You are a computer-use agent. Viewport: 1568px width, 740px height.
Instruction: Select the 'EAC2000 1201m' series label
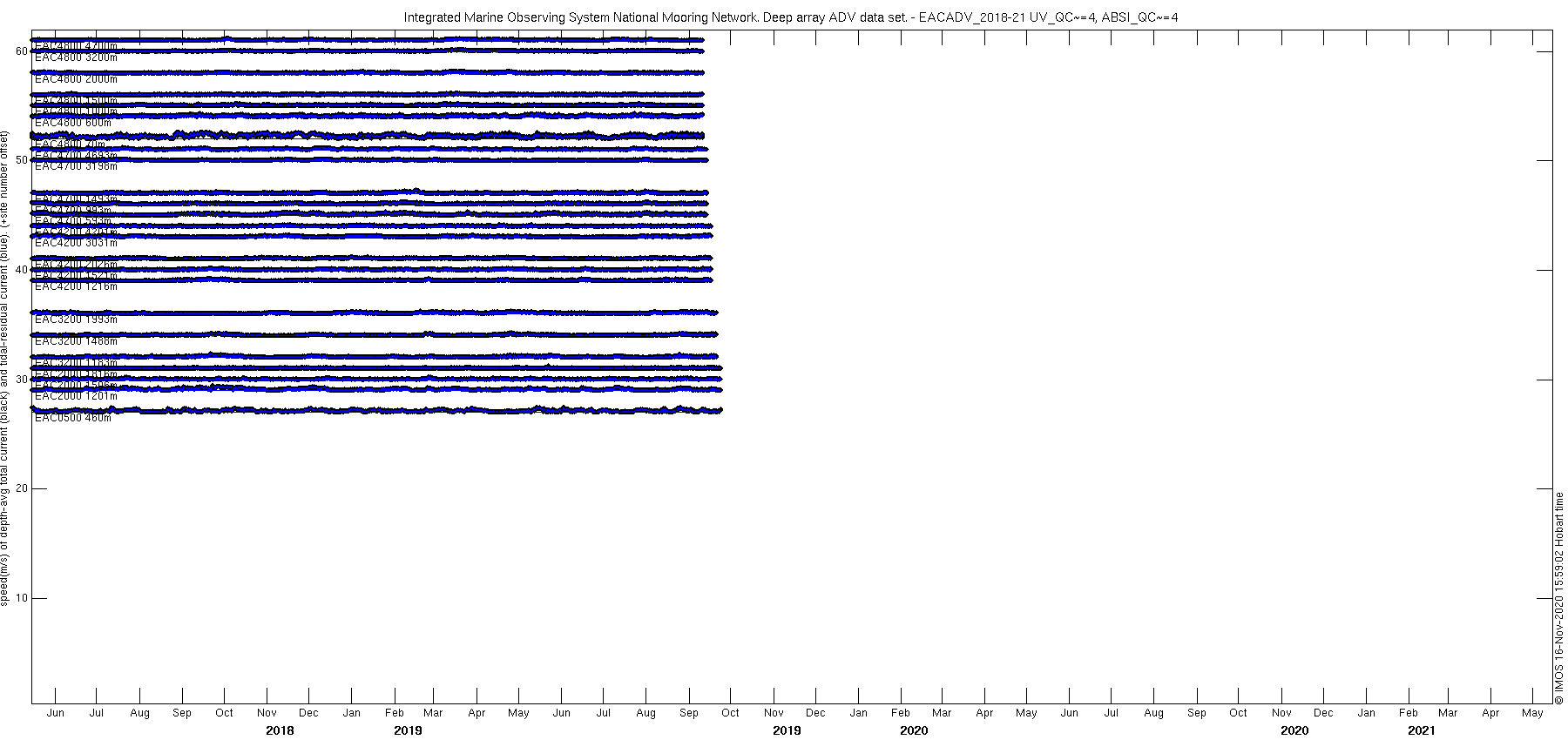(x=76, y=396)
